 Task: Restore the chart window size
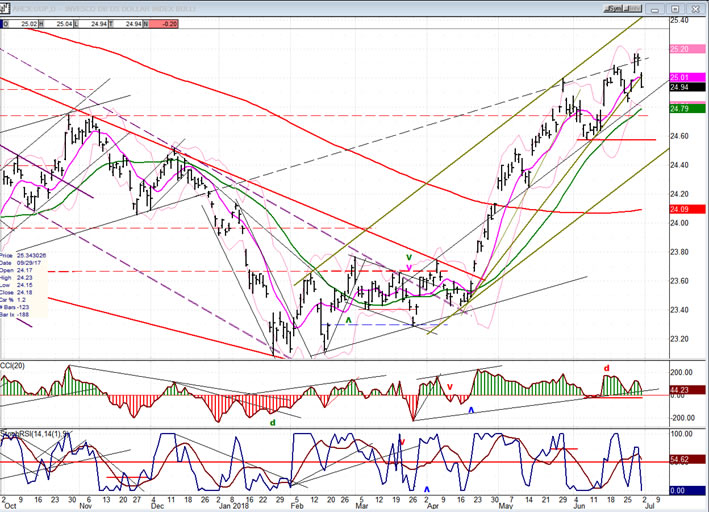[x=675, y=9]
